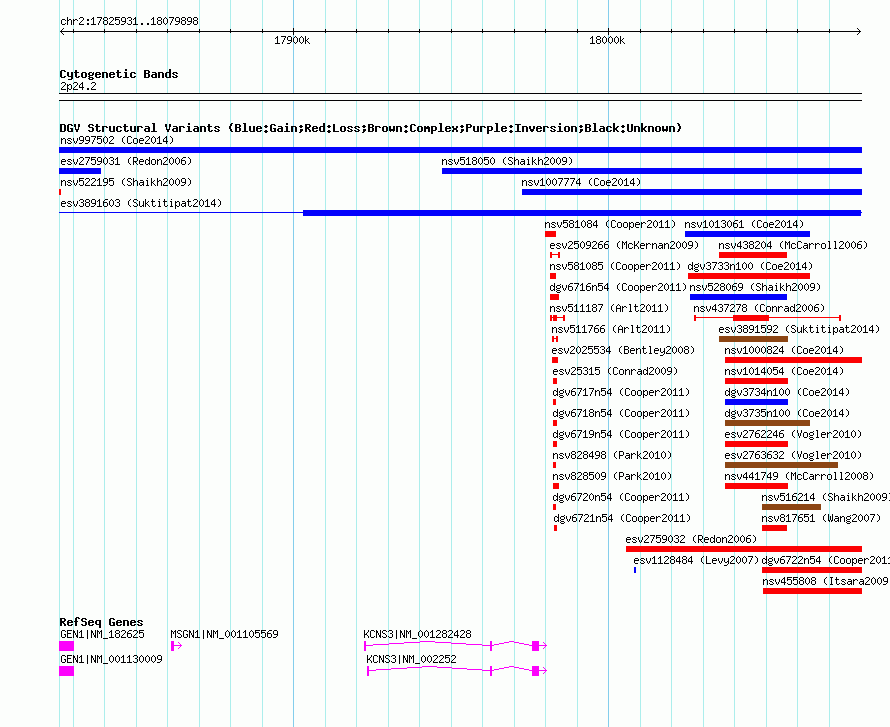Select nsv516214 (Shaikh2009) label
Viewport: 890px width, 727px height.
tap(825, 497)
